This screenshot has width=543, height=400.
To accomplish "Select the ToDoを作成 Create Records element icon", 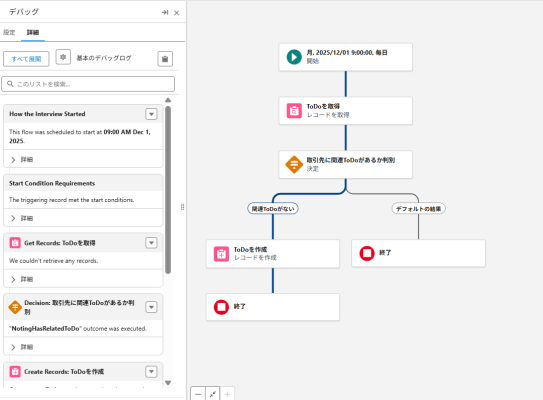I will pos(221,254).
